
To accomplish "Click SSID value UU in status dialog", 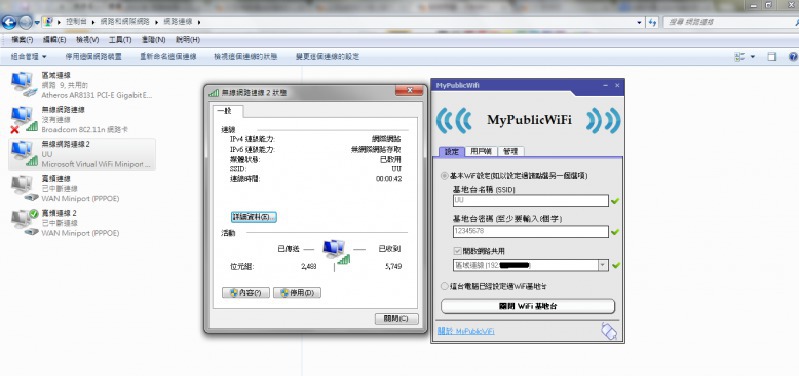I will point(396,169).
